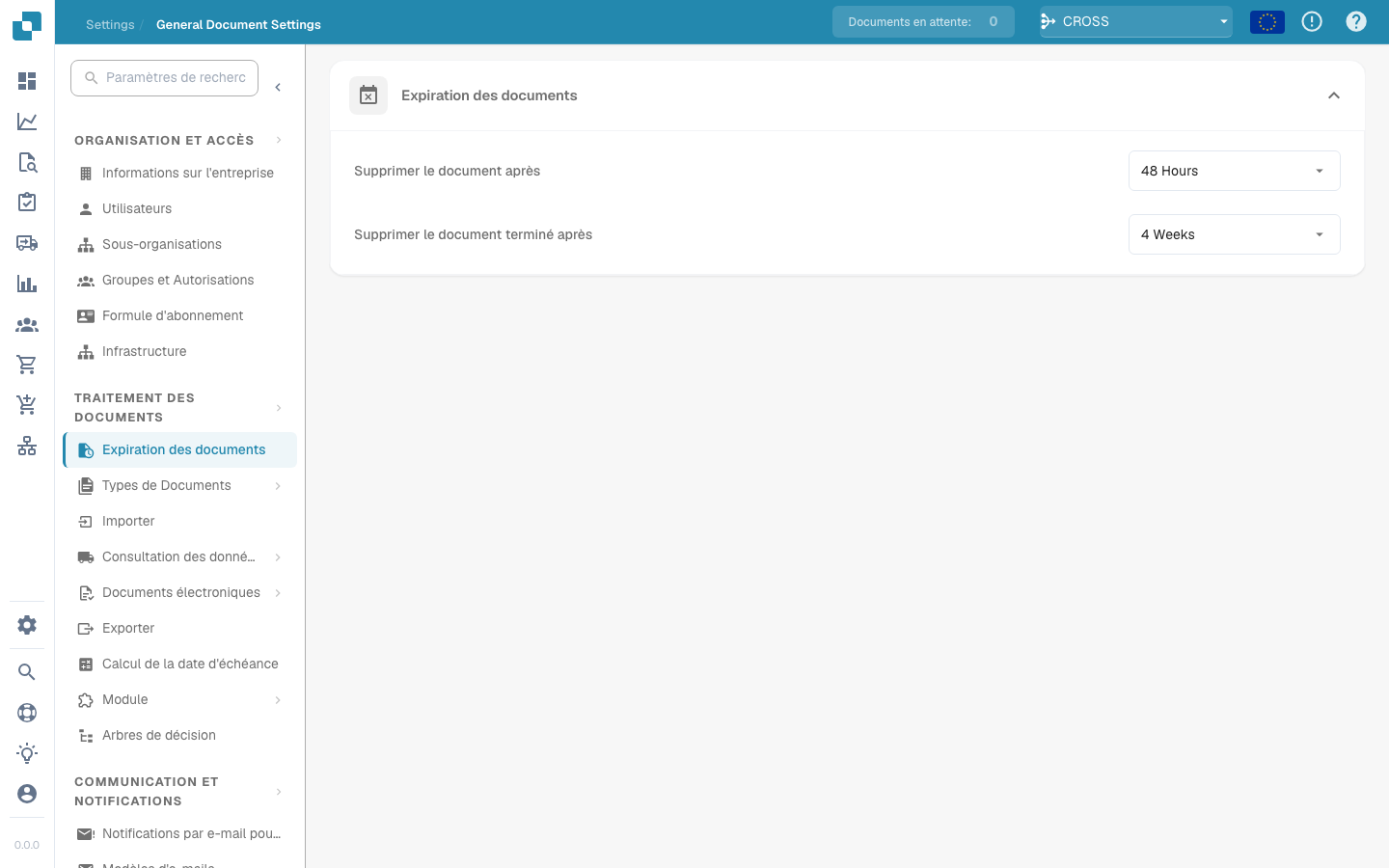Go to Settings breadcrumb link
The width and height of the screenshot is (1389, 868).
(110, 25)
